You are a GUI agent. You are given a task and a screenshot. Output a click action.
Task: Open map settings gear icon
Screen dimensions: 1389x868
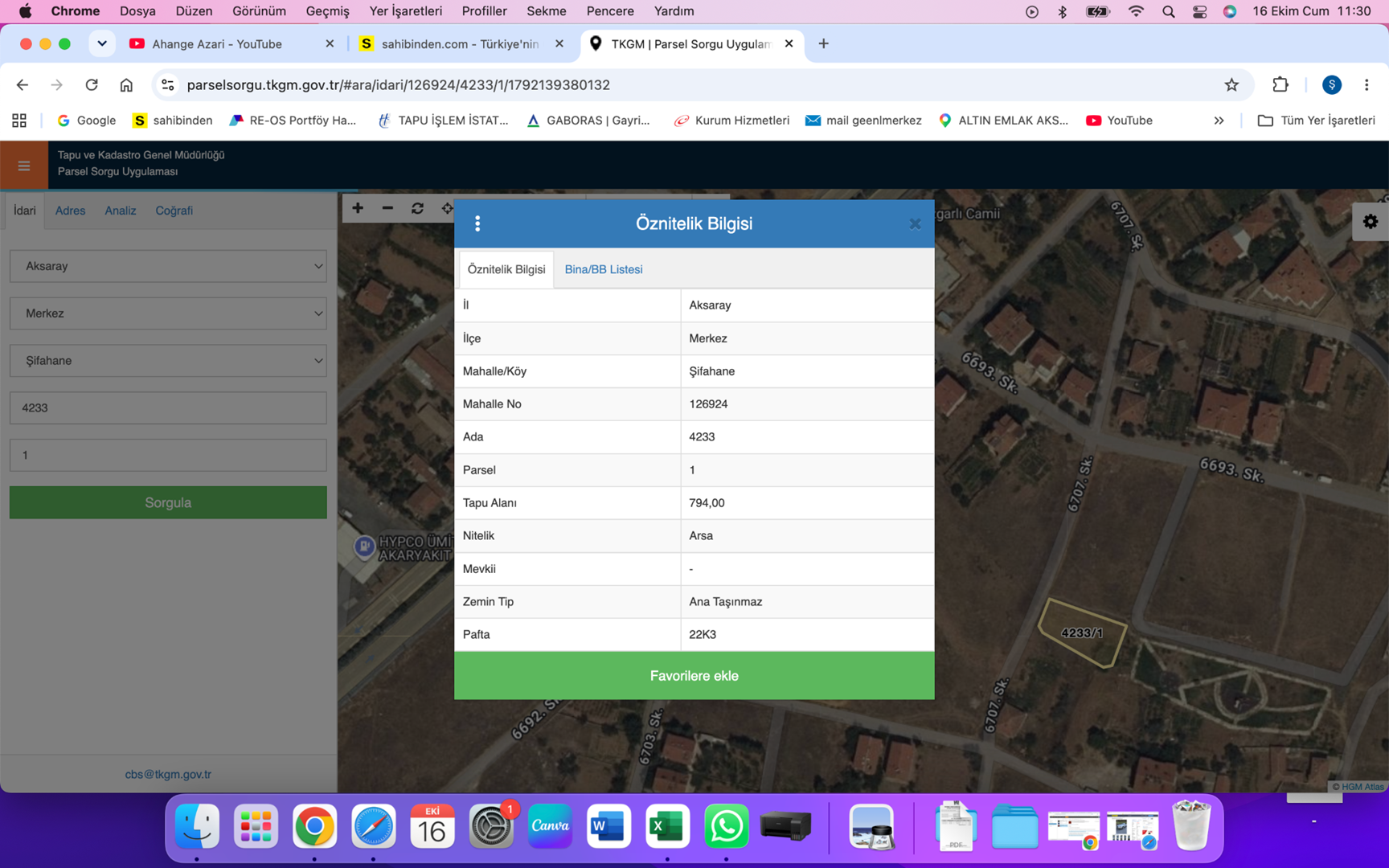tap(1371, 222)
